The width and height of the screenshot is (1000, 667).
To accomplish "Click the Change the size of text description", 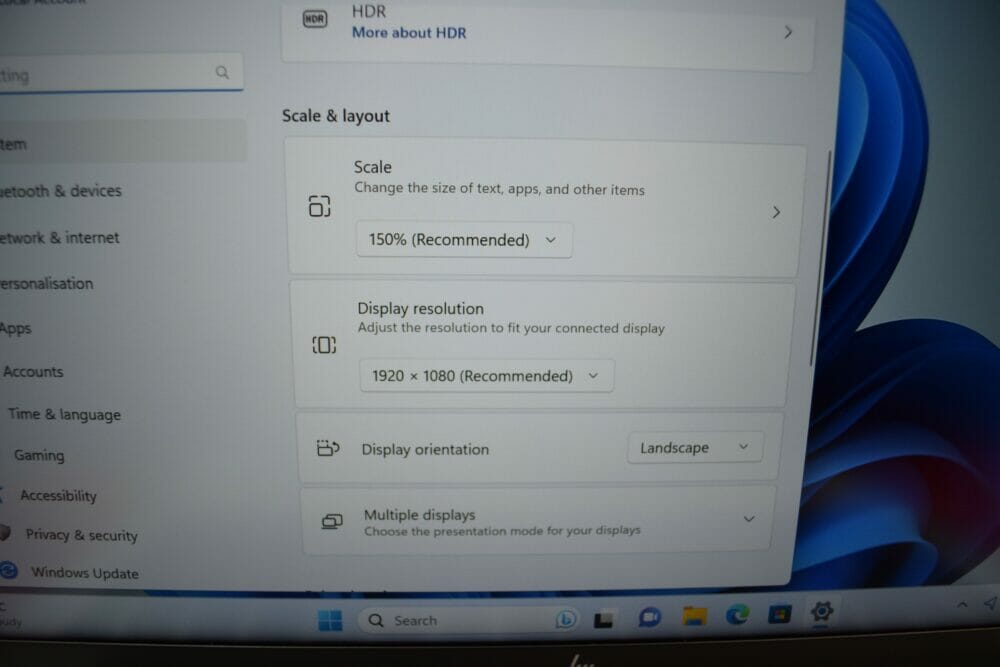I will (499, 189).
